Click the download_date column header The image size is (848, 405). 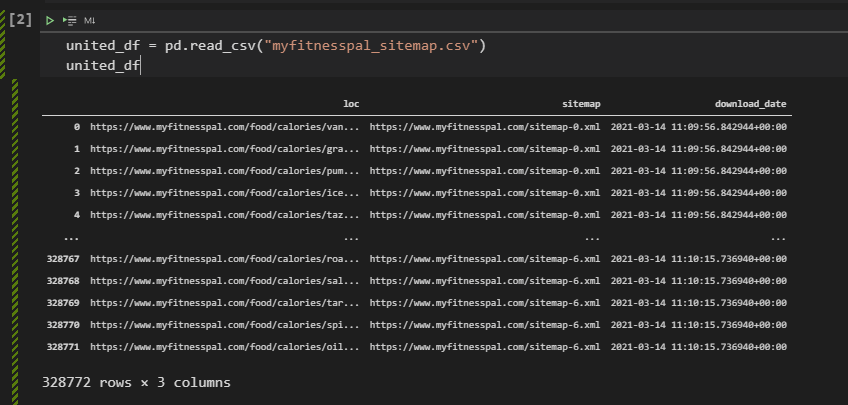coord(751,104)
